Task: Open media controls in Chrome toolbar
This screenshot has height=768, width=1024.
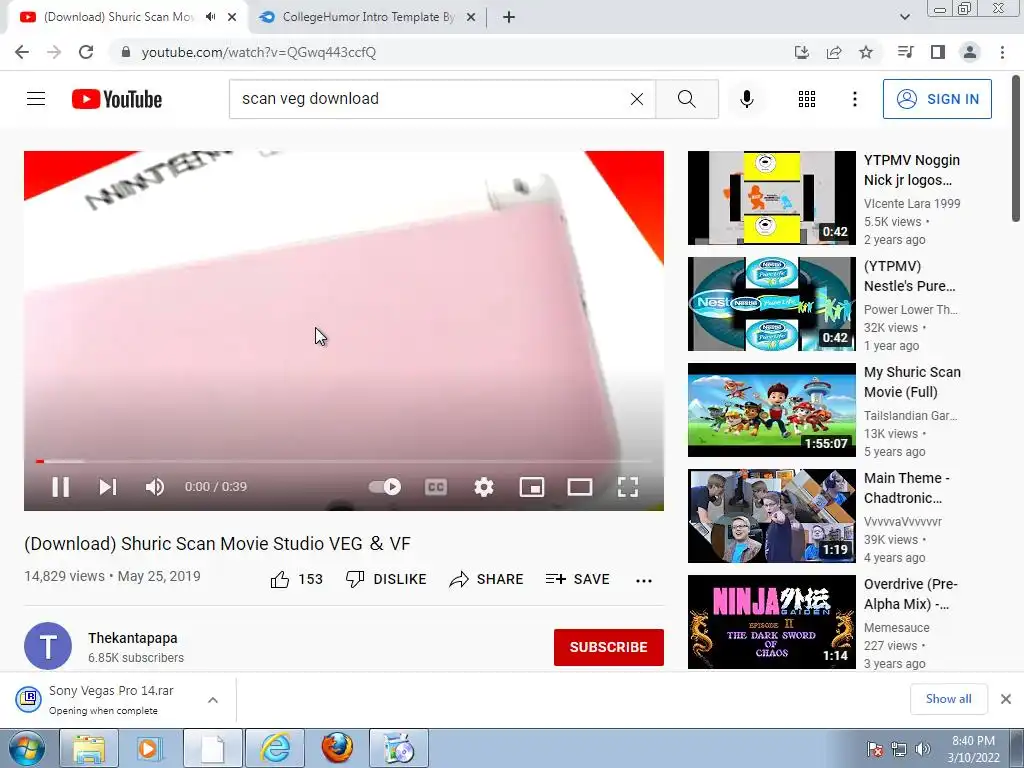Action: coord(905,52)
